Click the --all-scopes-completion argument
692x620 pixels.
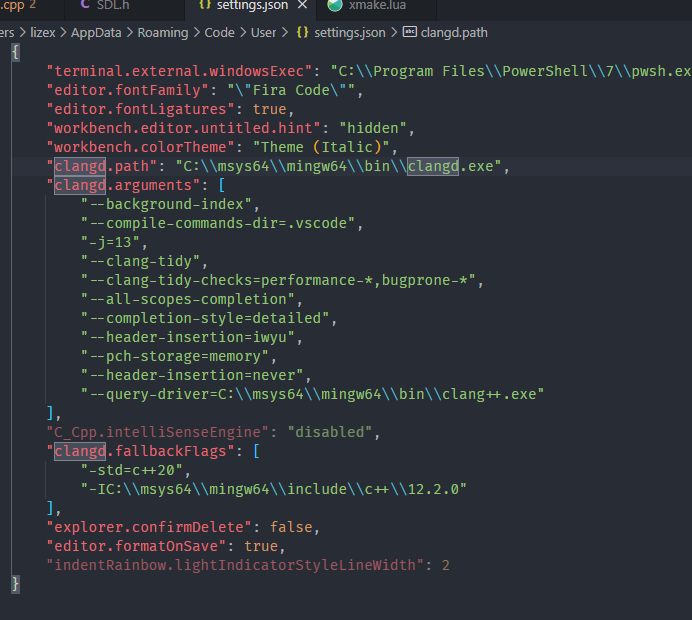[188, 299]
